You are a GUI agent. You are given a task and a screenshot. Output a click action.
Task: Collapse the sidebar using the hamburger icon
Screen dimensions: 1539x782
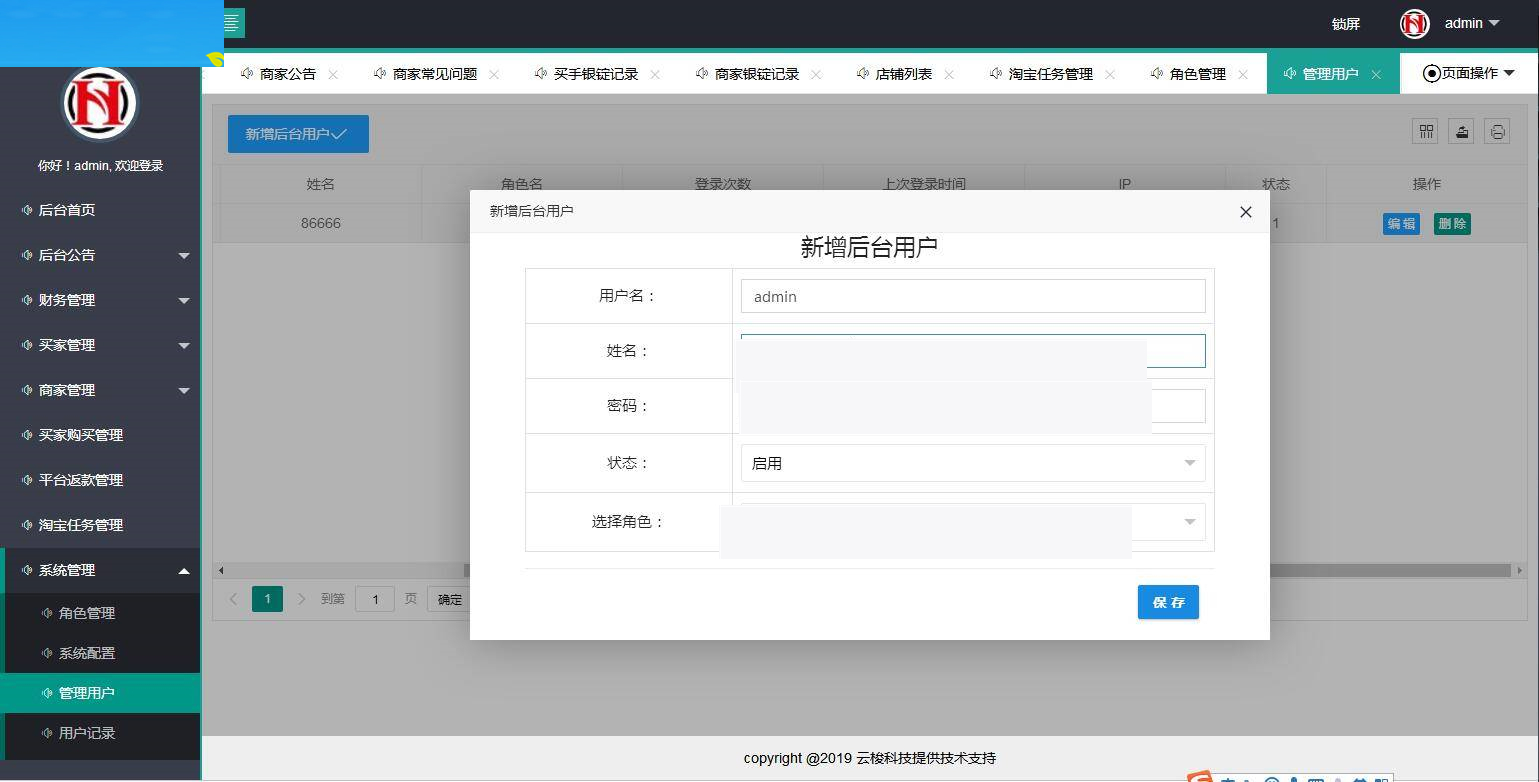coord(232,22)
